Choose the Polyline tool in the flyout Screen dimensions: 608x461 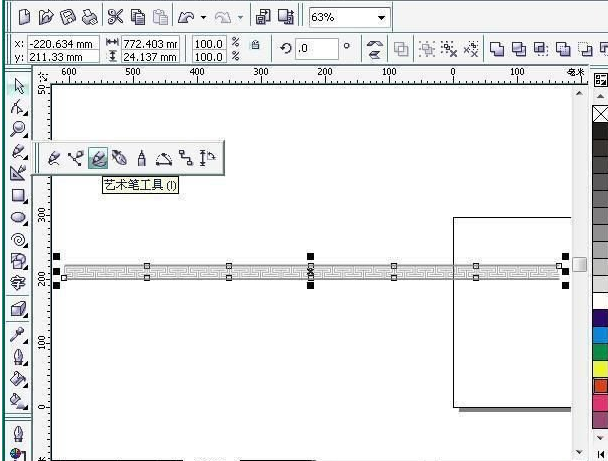pyautogui.click(x=142, y=158)
